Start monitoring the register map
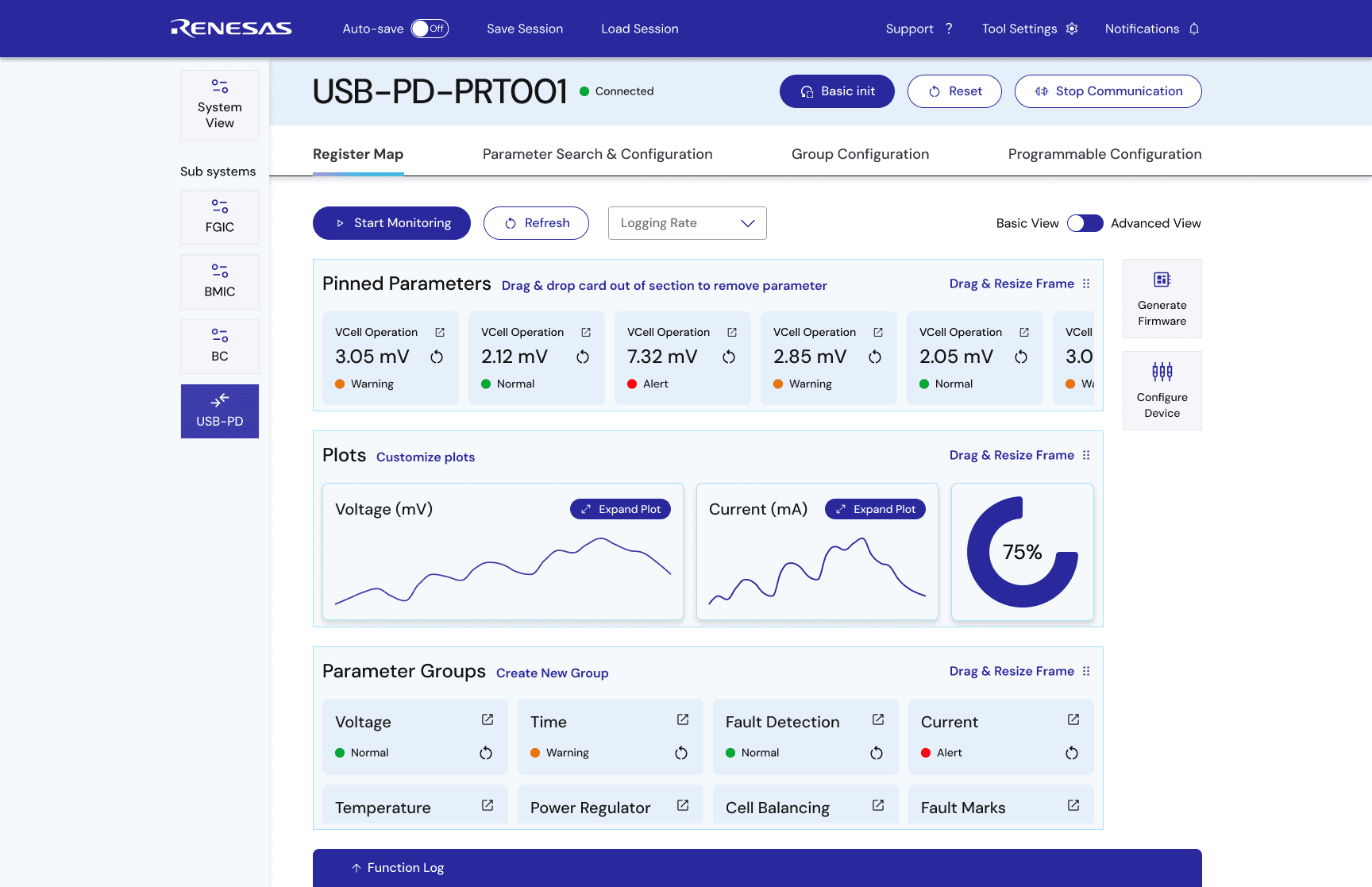 click(391, 223)
